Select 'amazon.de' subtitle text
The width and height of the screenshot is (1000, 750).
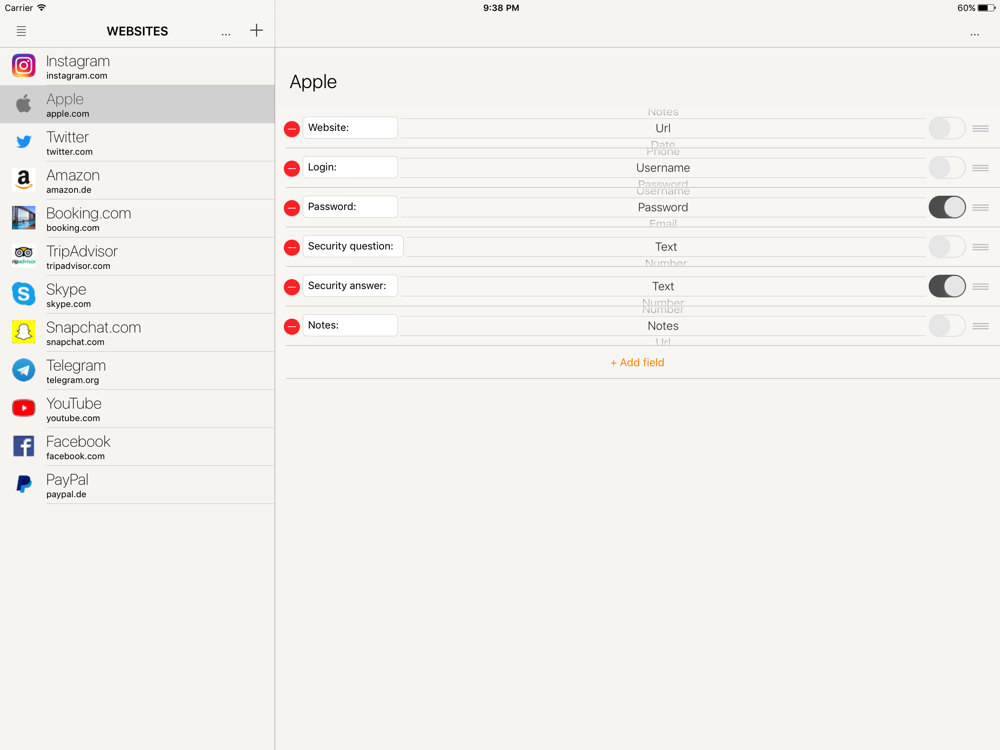click(x=69, y=190)
